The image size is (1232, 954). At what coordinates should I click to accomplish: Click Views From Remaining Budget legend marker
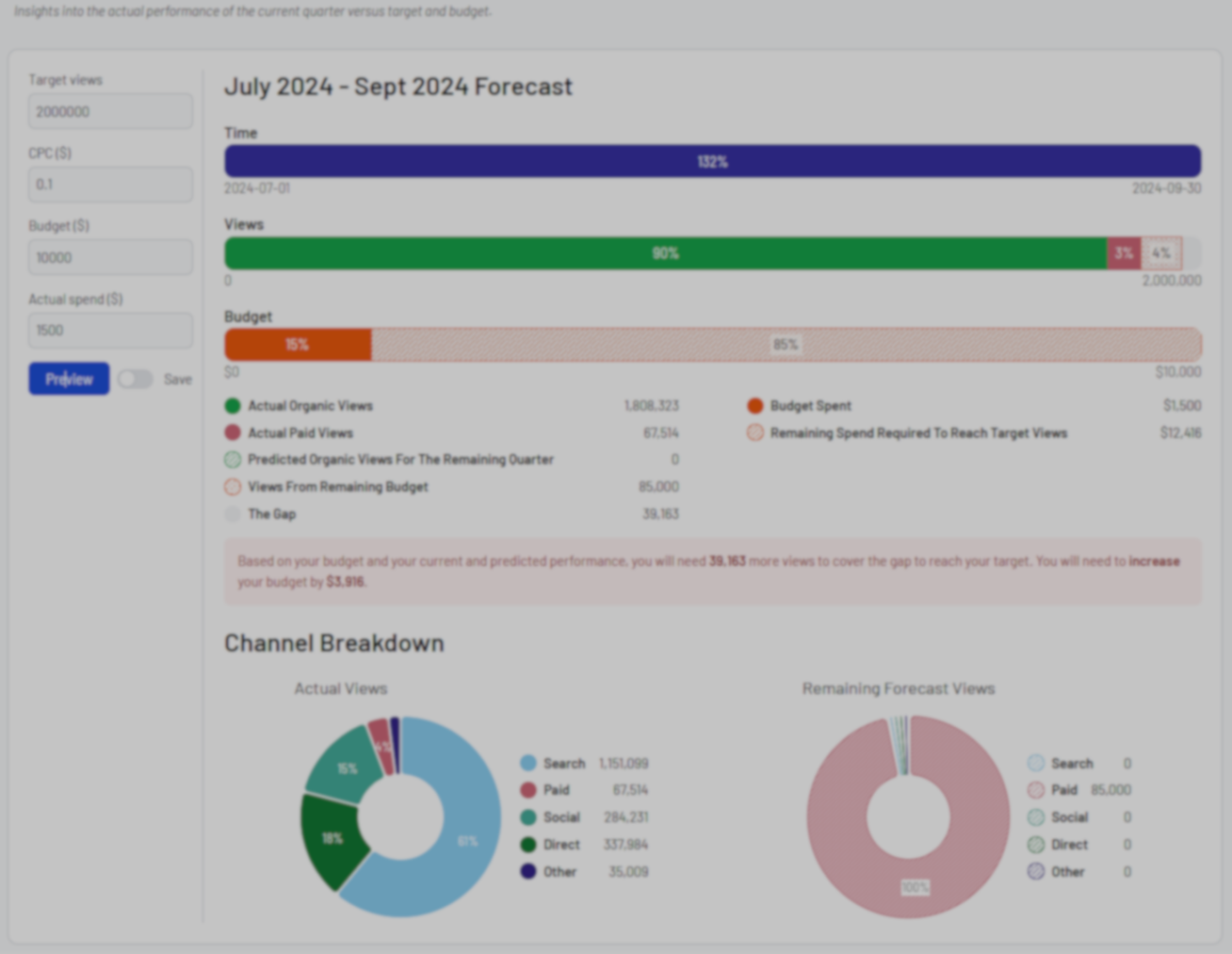tap(233, 487)
